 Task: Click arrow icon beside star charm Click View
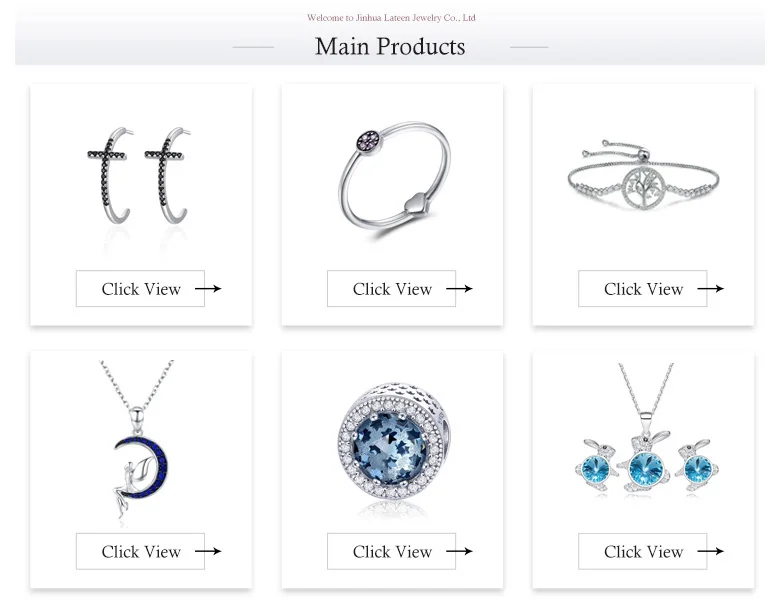[x=459, y=551]
